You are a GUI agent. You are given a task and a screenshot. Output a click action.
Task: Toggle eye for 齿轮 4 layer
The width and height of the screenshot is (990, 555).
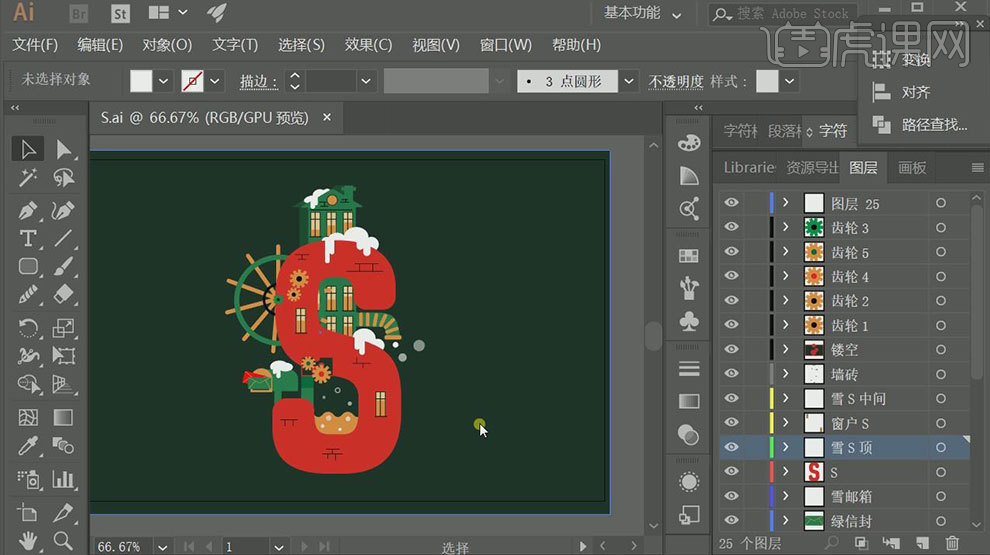731,275
